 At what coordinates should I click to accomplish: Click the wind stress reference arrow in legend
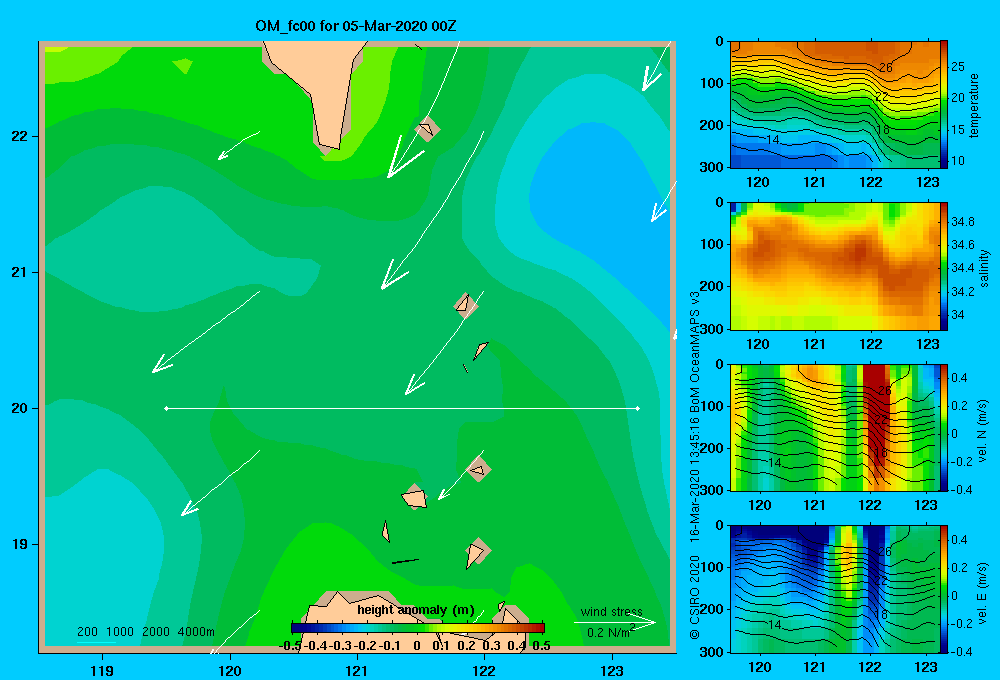615,623
